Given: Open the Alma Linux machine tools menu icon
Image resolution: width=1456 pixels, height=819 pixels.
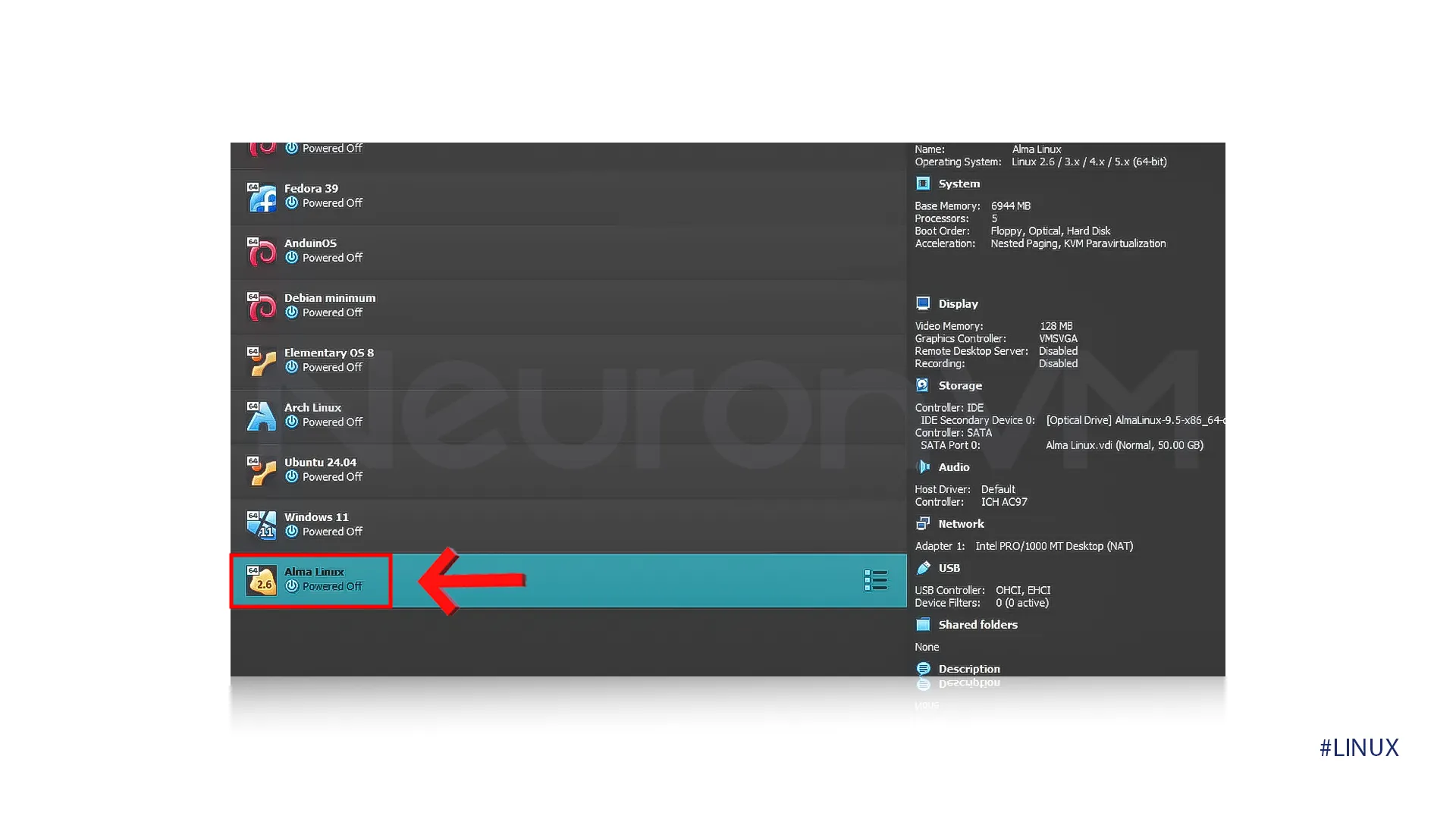Looking at the screenshot, I should click(x=876, y=580).
